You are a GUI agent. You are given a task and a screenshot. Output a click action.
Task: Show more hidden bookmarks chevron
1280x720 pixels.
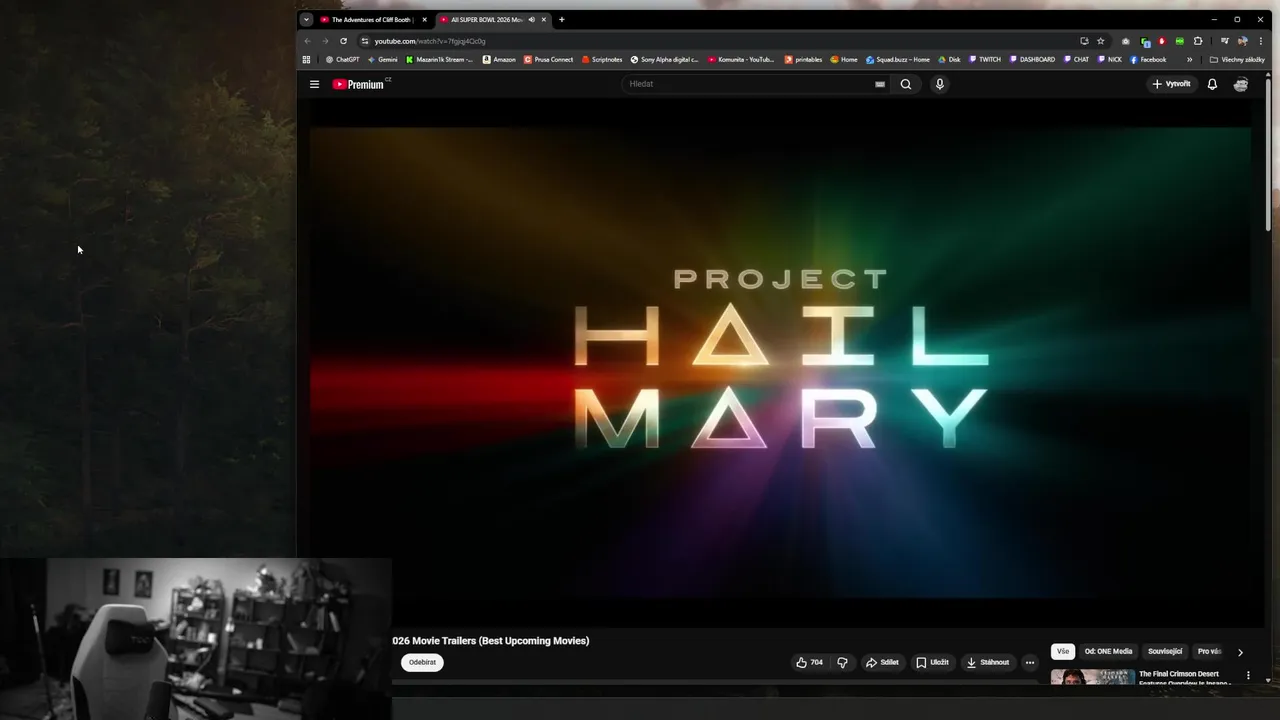click(x=1189, y=59)
